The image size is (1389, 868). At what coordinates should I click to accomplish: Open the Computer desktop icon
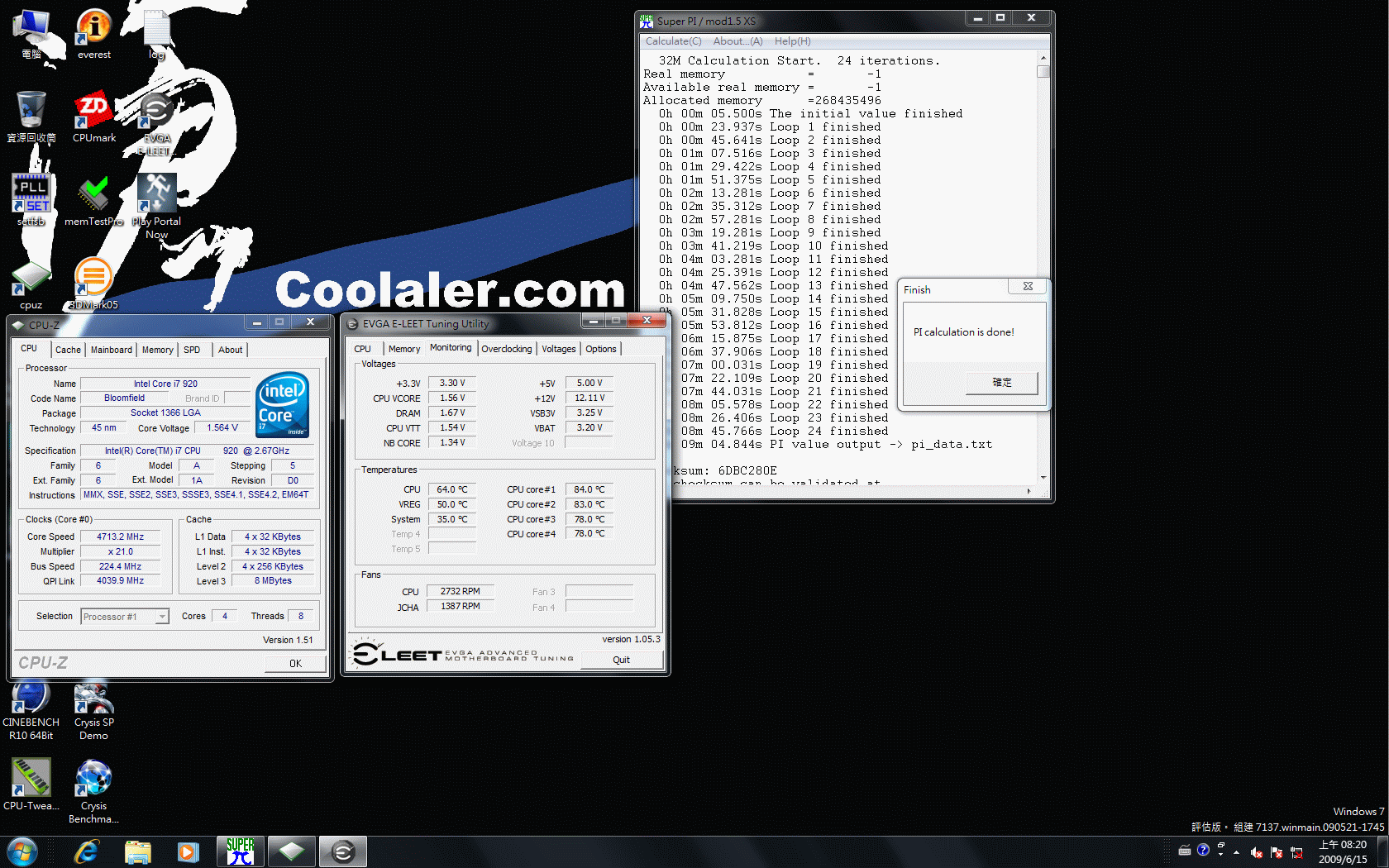(x=31, y=35)
